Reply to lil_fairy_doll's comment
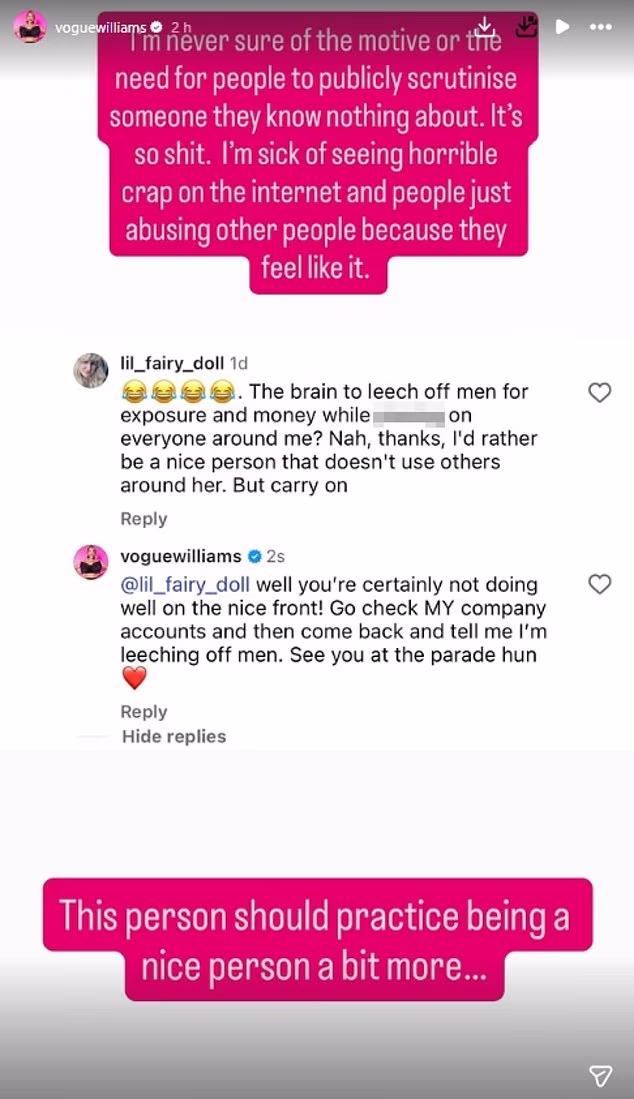Image resolution: width=634 pixels, height=1099 pixels. (143, 519)
